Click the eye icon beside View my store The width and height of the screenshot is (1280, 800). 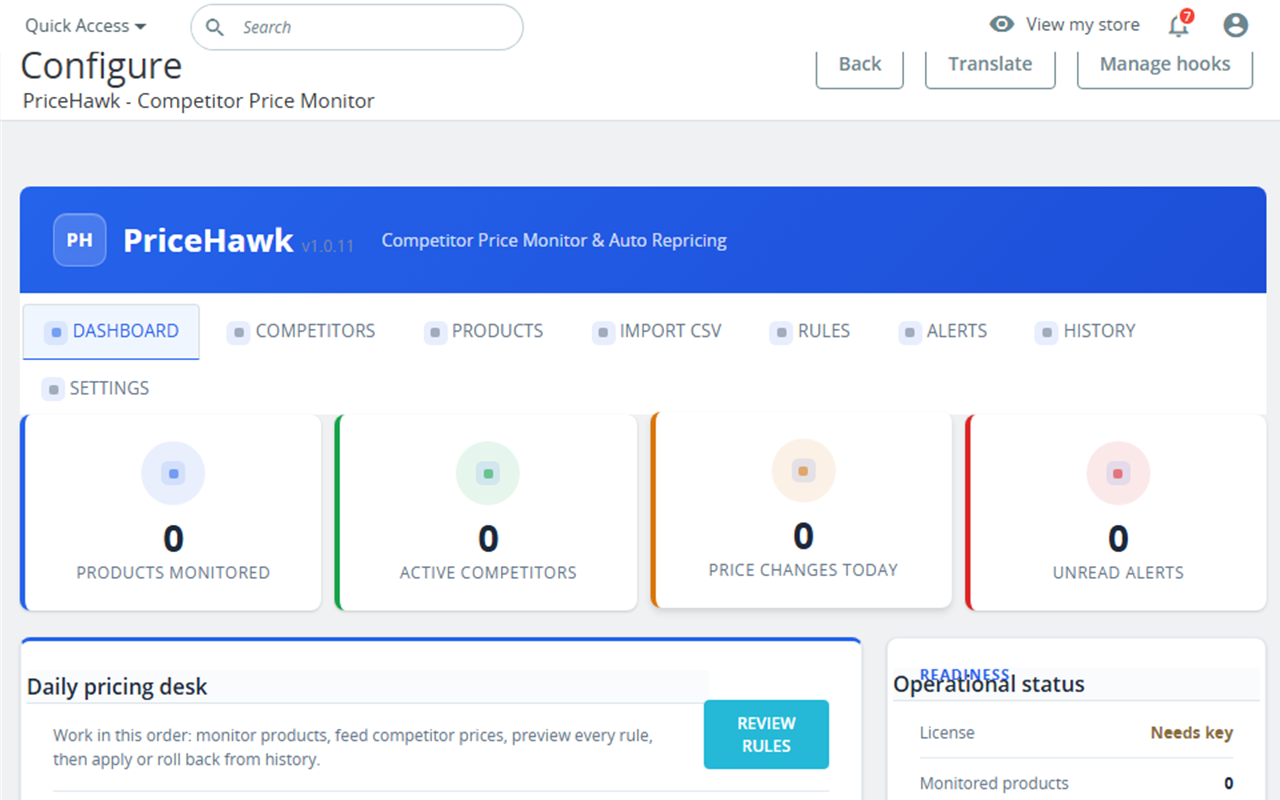click(x=1001, y=24)
